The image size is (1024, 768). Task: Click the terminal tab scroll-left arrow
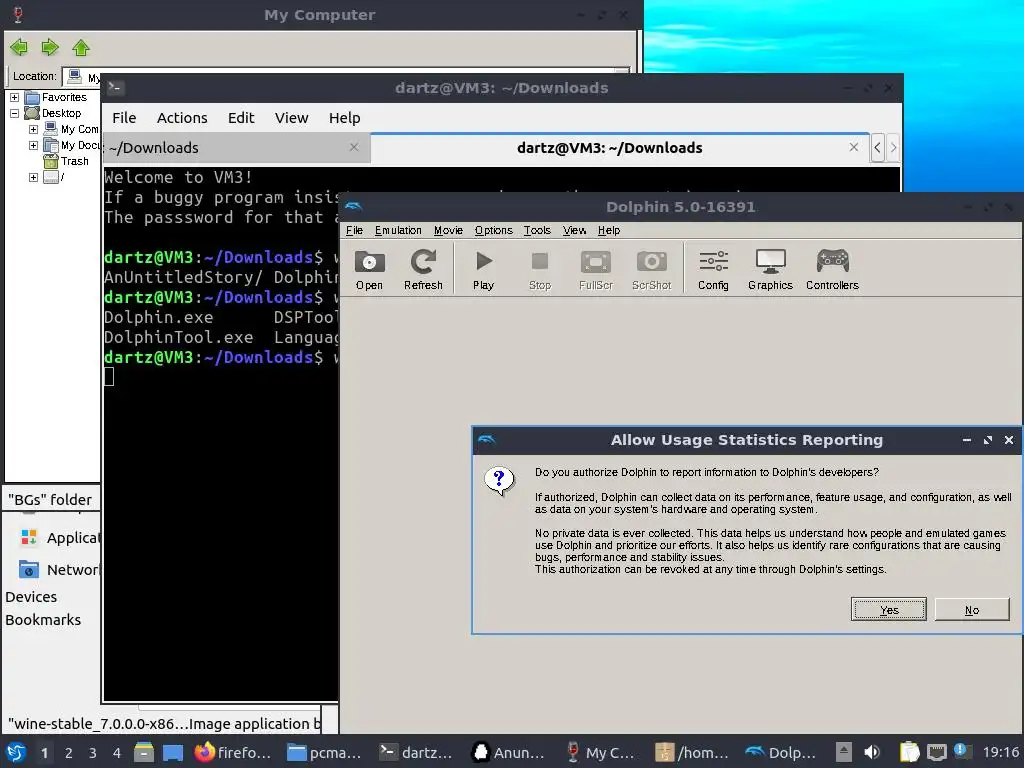[x=878, y=148]
